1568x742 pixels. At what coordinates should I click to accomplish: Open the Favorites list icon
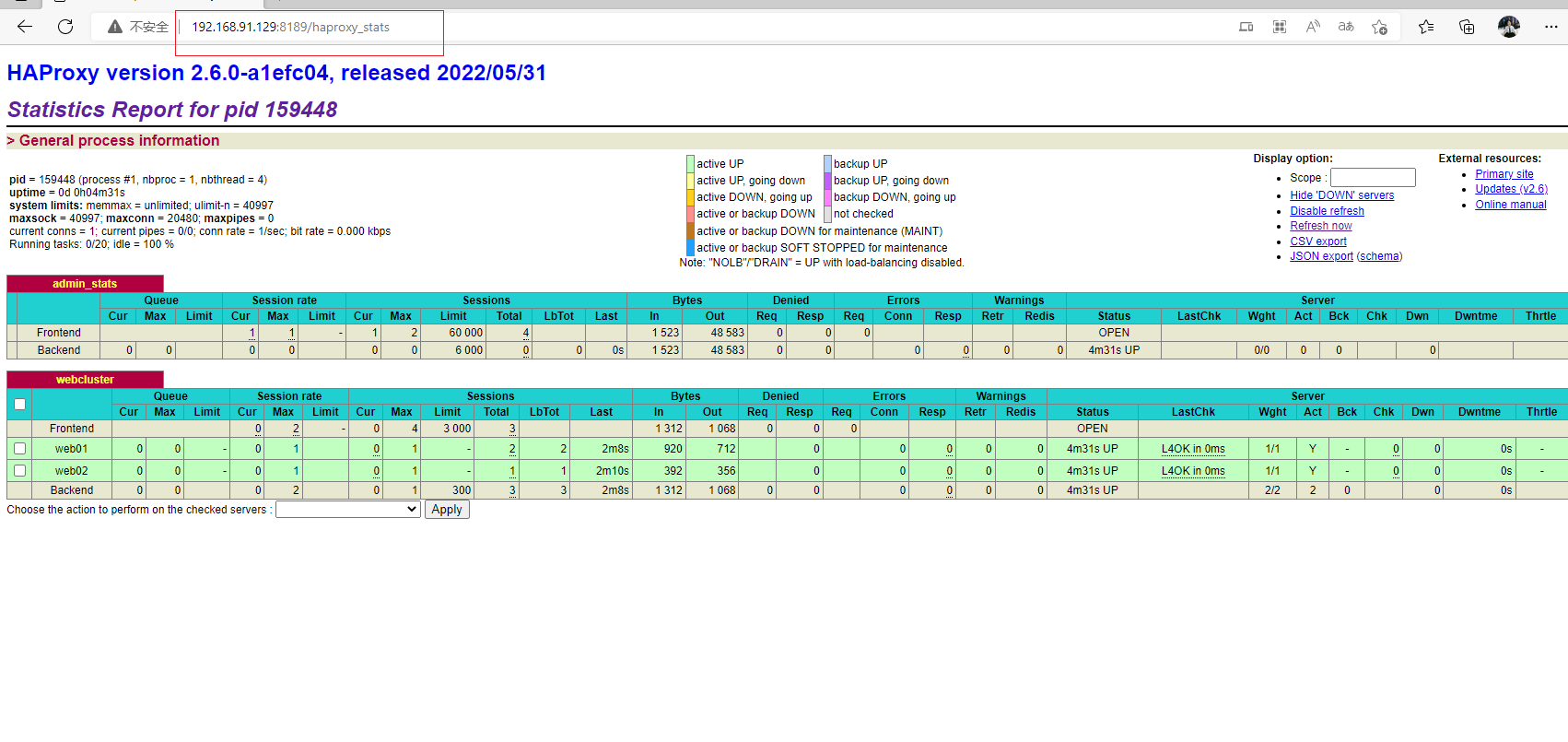[1426, 27]
